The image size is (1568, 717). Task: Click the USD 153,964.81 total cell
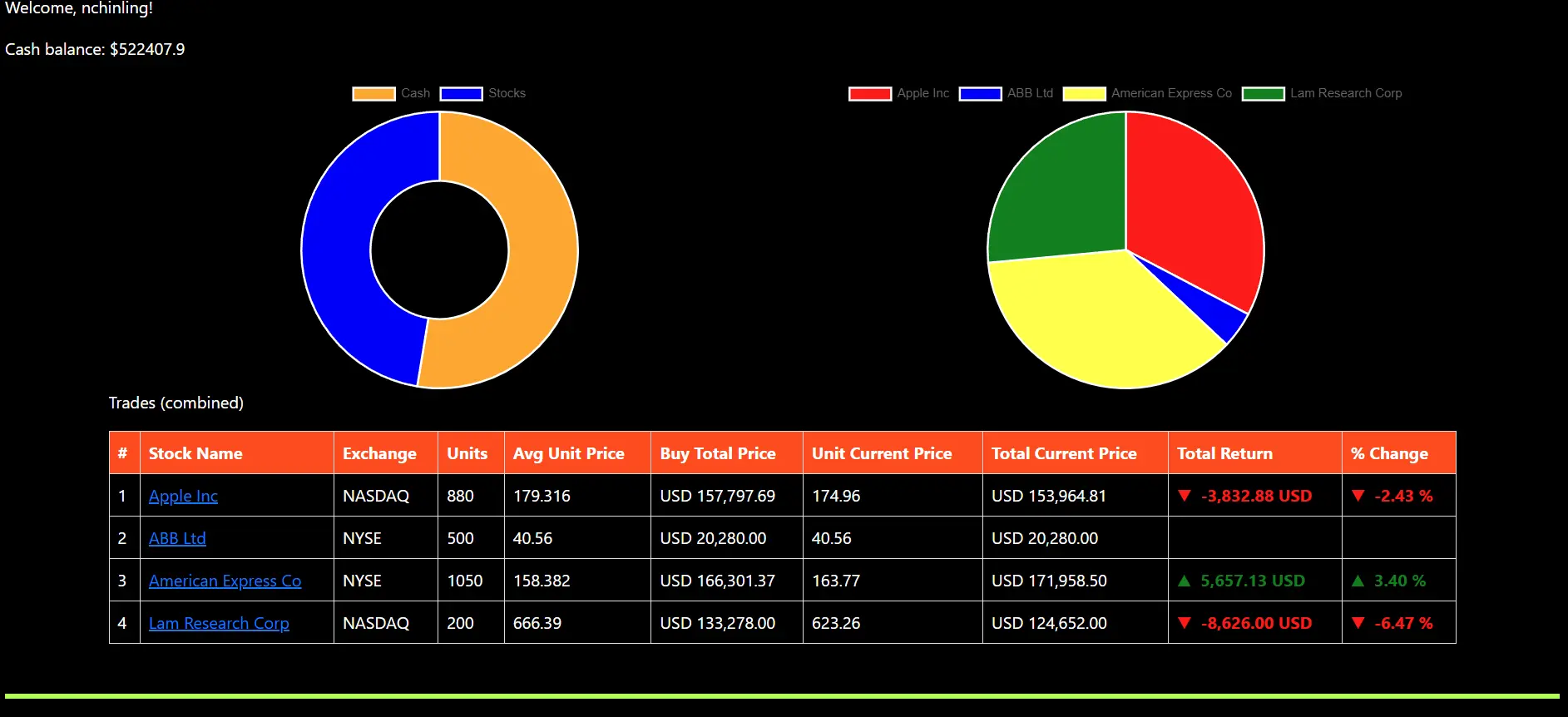(1076, 496)
